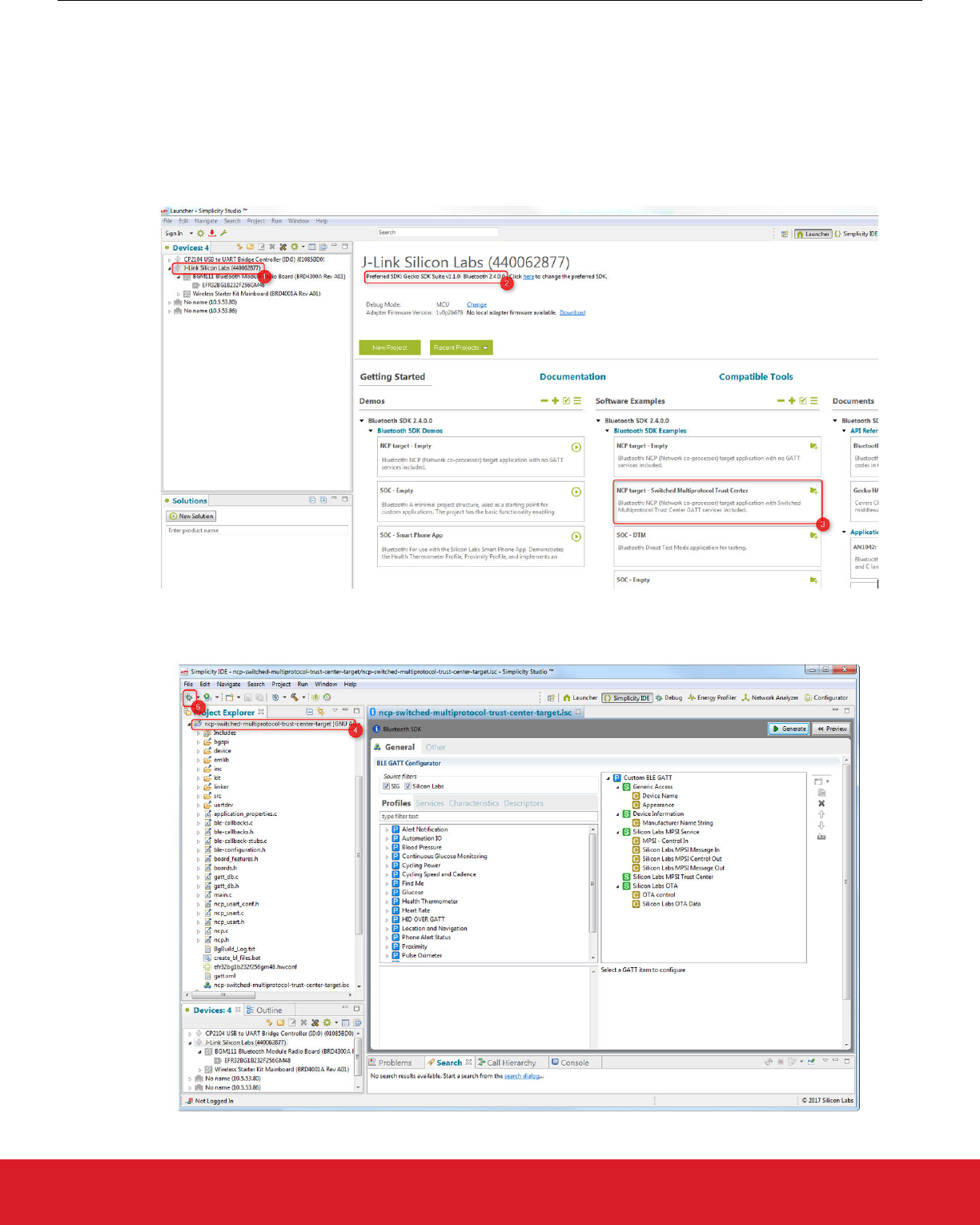Click the green settings gear in Launcher toolbar

[201, 233]
